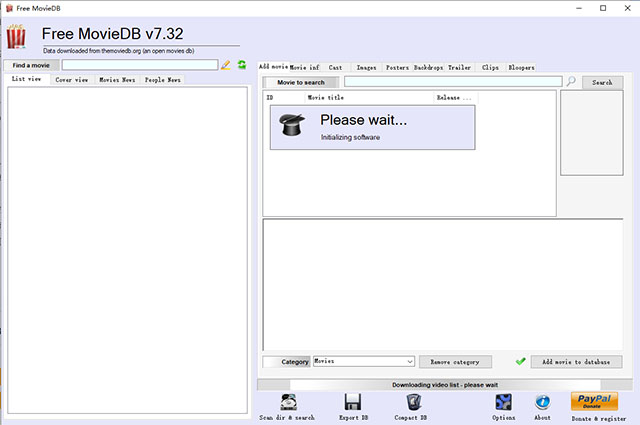
Task: Switch to the Cover view tab
Action: coord(72,80)
